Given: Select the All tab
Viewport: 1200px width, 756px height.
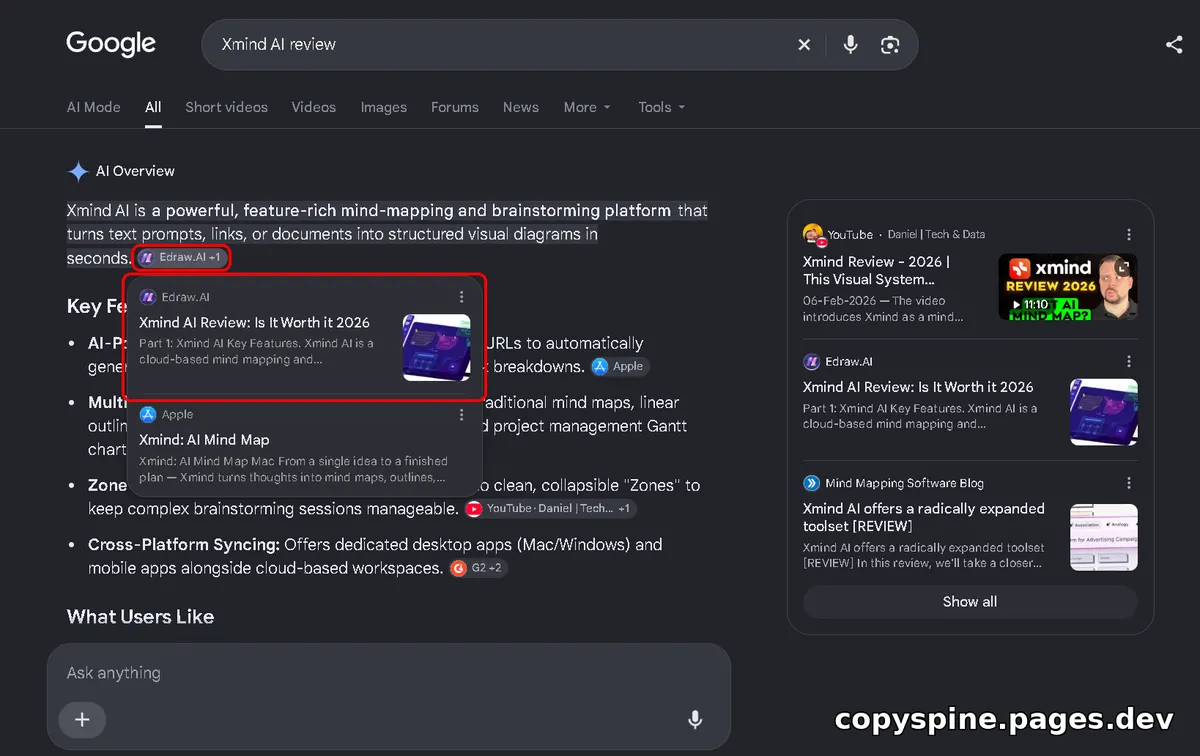Looking at the screenshot, I should tap(153, 107).
